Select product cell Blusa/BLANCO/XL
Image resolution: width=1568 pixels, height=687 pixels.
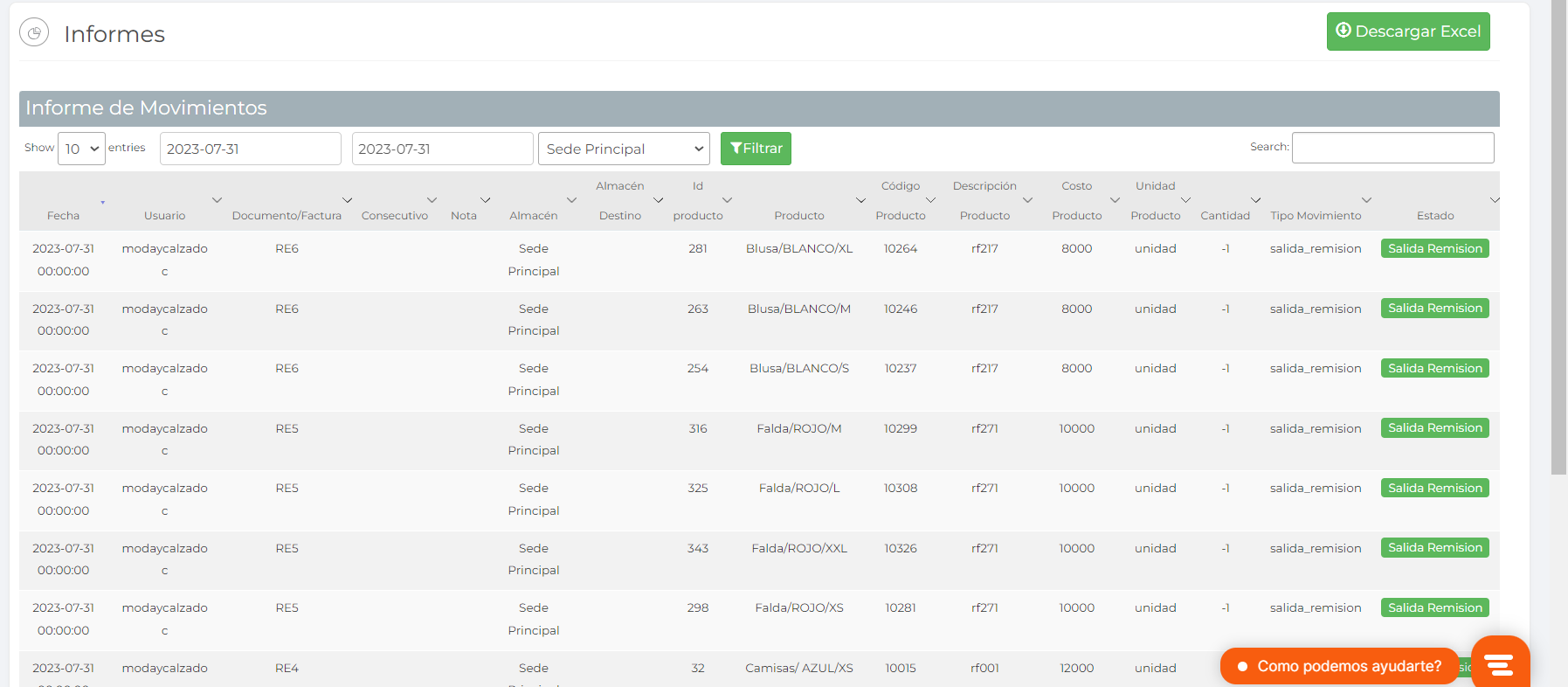tap(799, 249)
